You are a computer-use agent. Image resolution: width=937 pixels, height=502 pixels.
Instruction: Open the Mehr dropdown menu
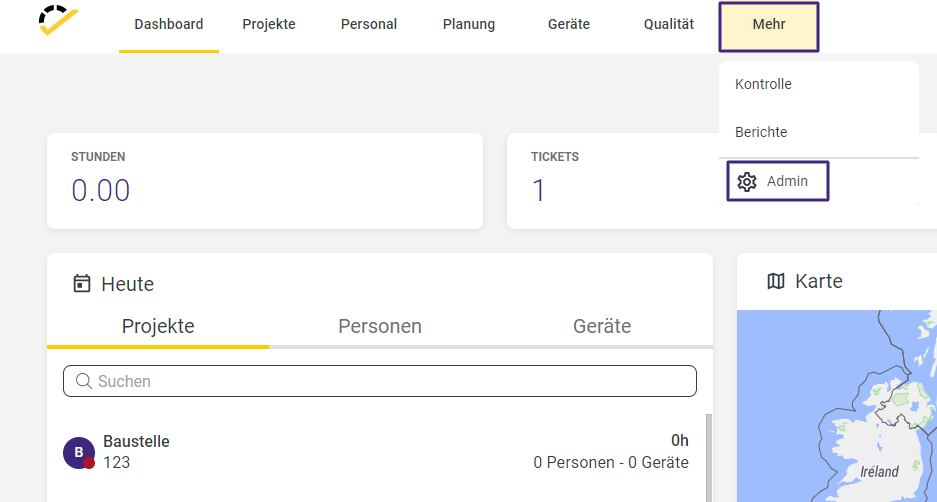click(768, 27)
